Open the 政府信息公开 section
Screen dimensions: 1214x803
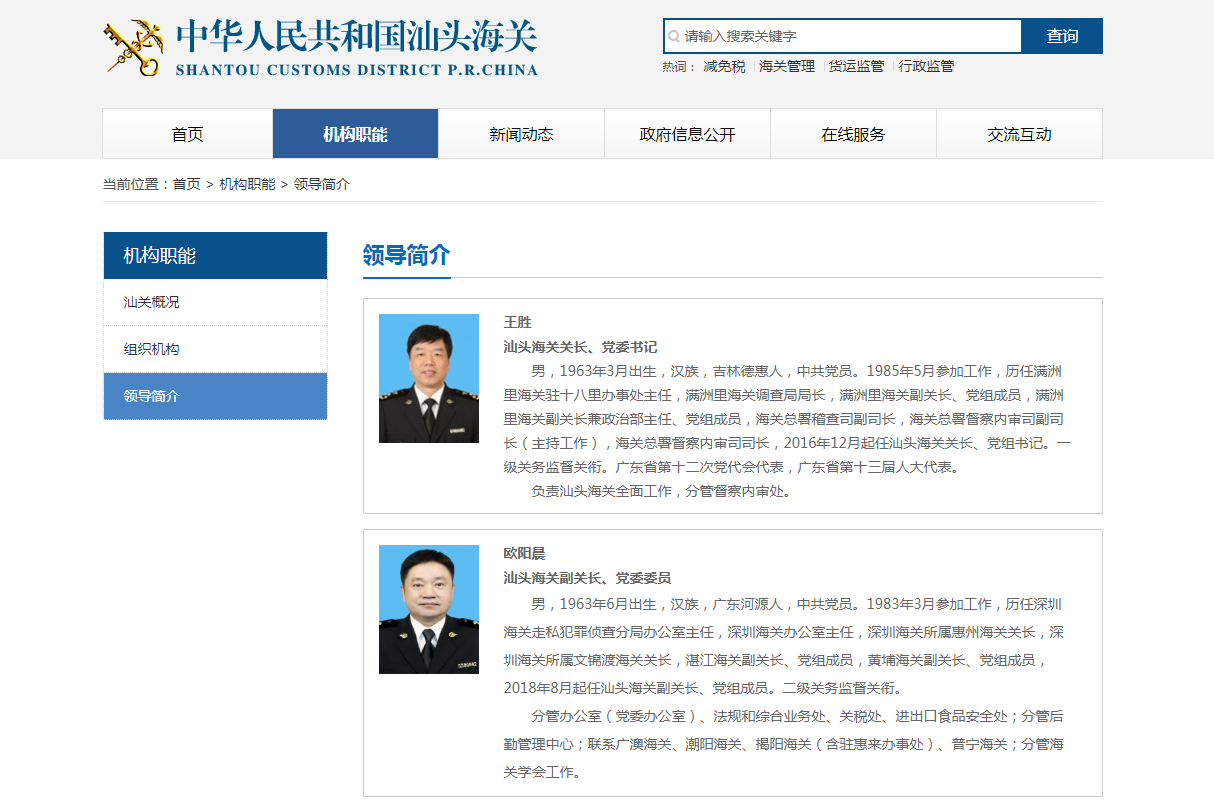click(x=687, y=133)
